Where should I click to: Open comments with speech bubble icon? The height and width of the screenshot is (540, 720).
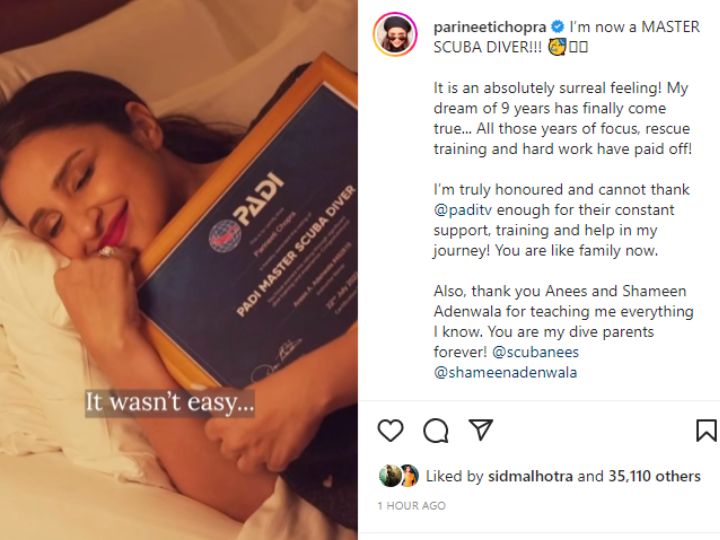[x=435, y=431]
